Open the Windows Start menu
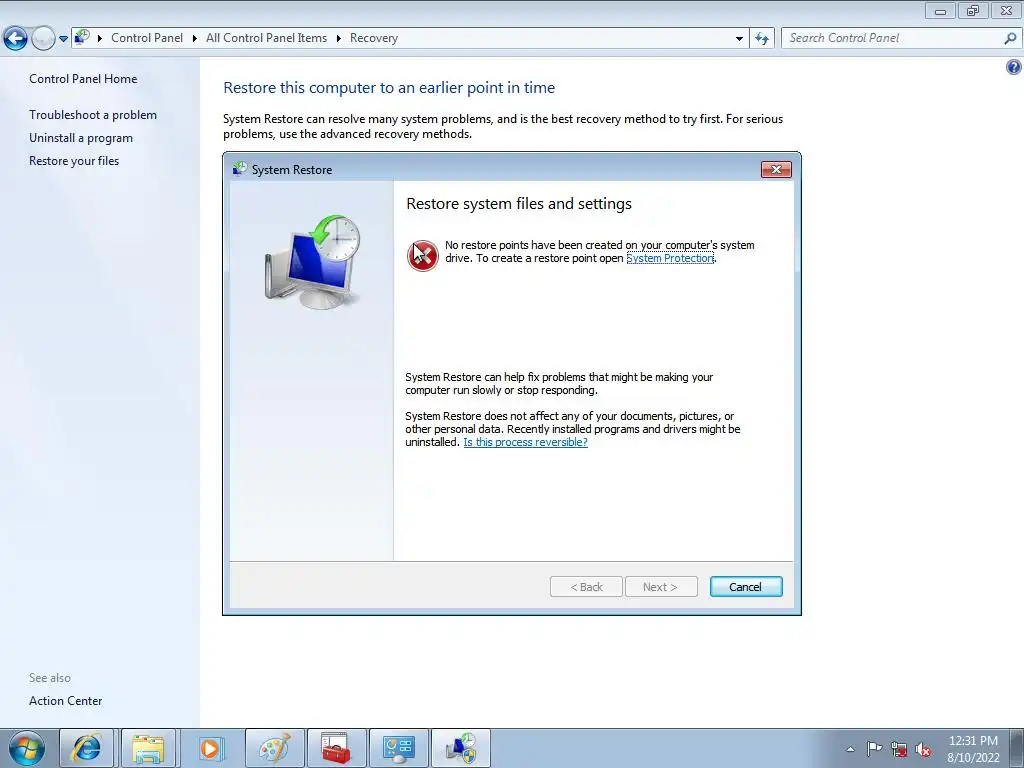1024x768 pixels. (27, 748)
